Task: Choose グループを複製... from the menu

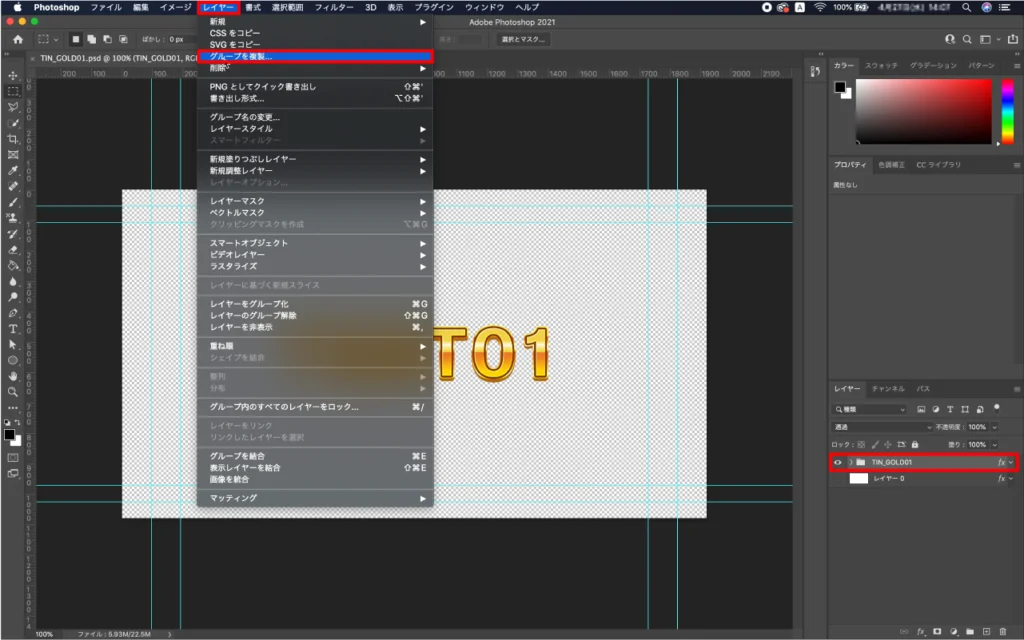Action: [x=315, y=56]
